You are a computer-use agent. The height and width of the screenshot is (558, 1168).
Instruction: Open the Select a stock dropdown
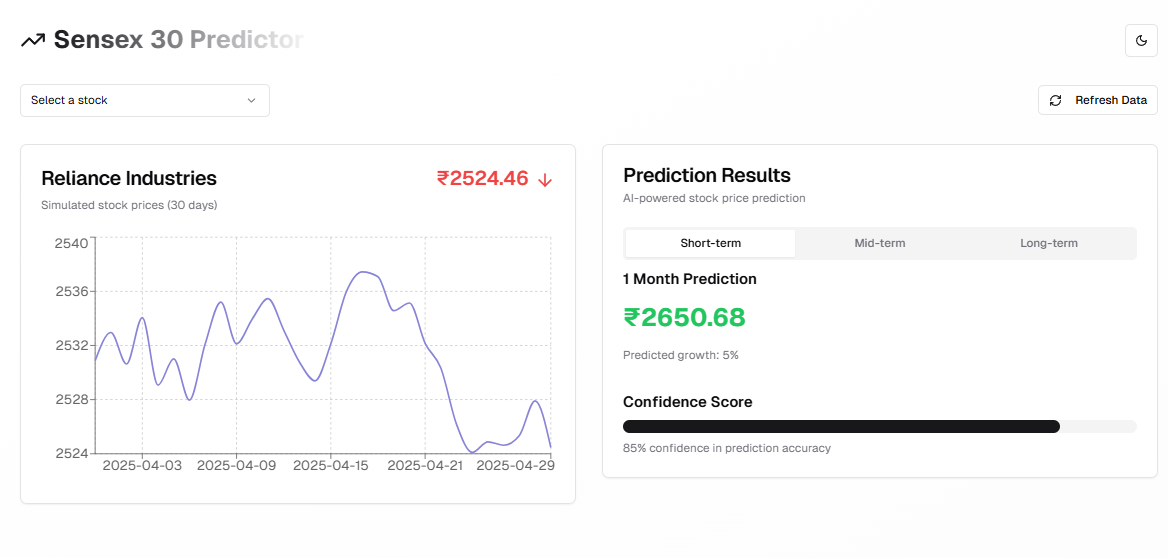pyautogui.click(x=144, y=100)
